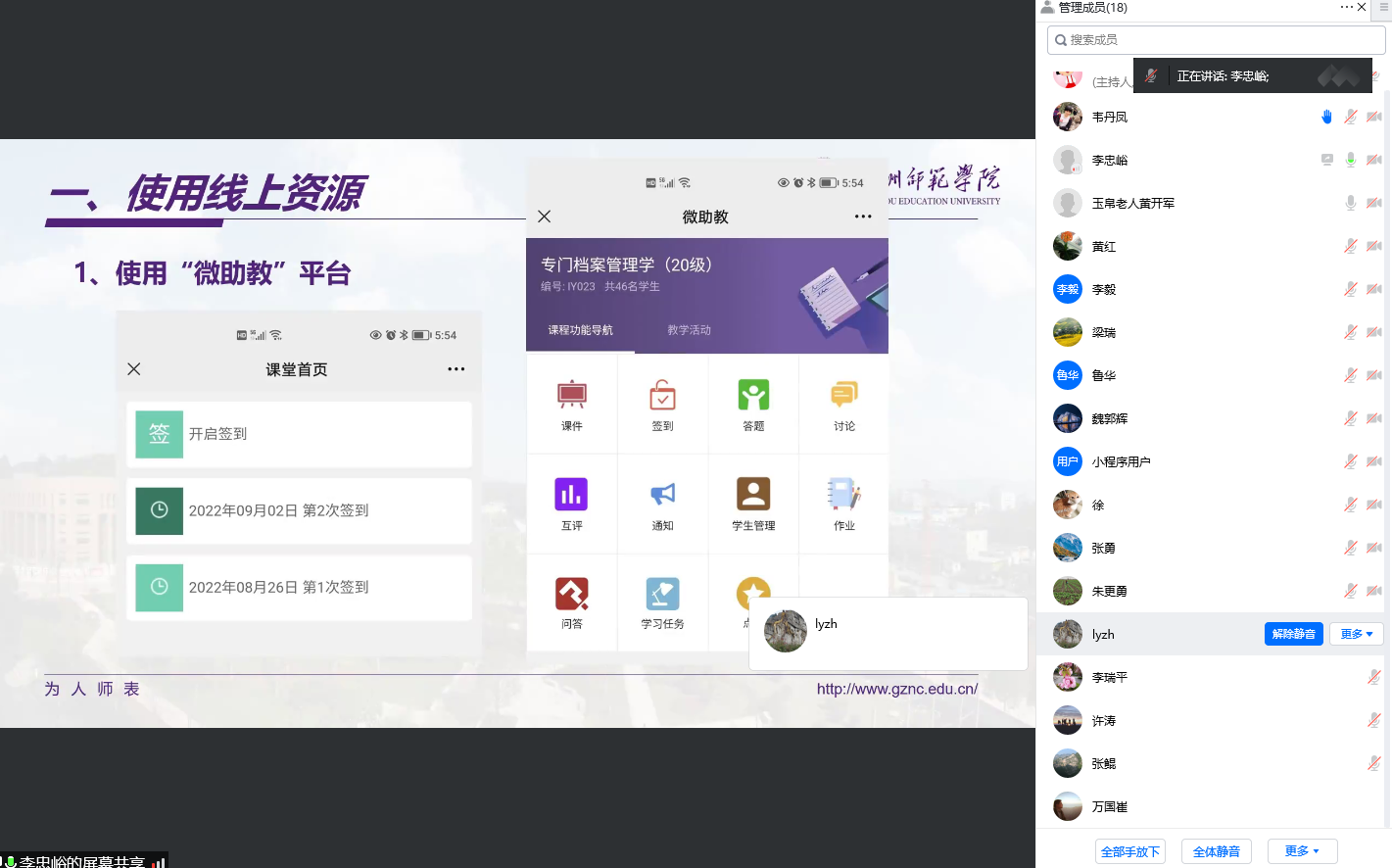Viewport: 1392px width, 868px height.
Task: Toggle microphone for 许涛
Action: click(1374, 720)
